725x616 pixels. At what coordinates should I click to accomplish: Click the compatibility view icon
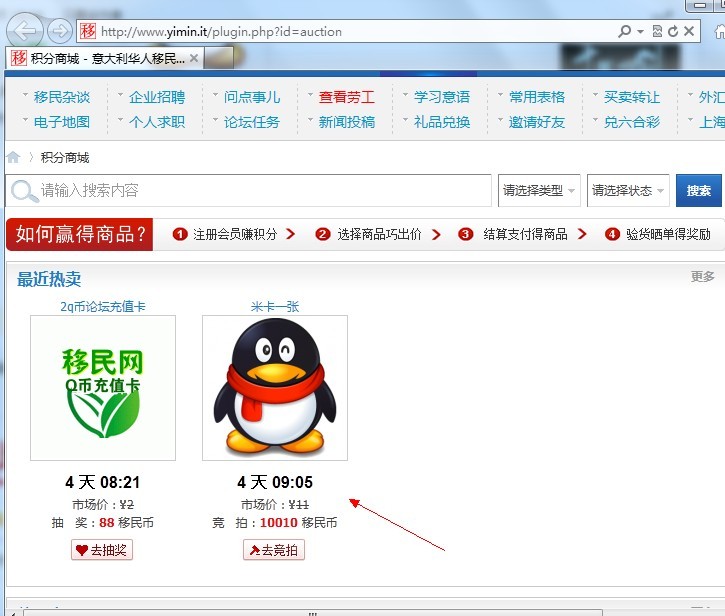tap(657, 31)
